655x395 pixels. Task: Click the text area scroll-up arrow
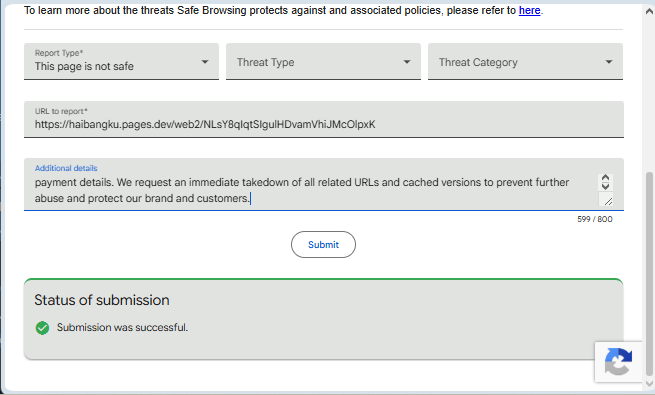(x=605, y=178)
